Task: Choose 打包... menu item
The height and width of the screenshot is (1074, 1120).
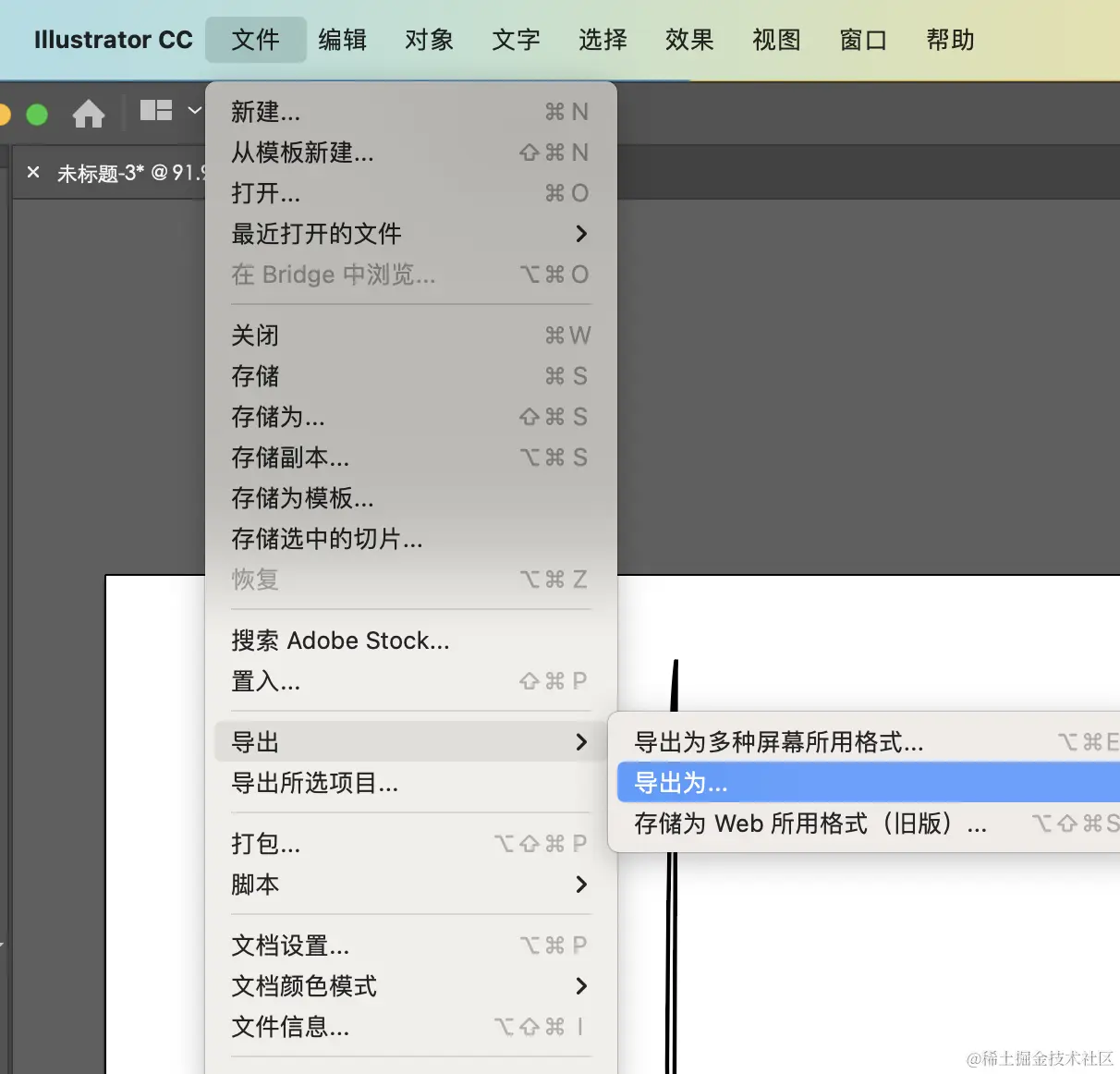Action: click(x=410, y=844)
